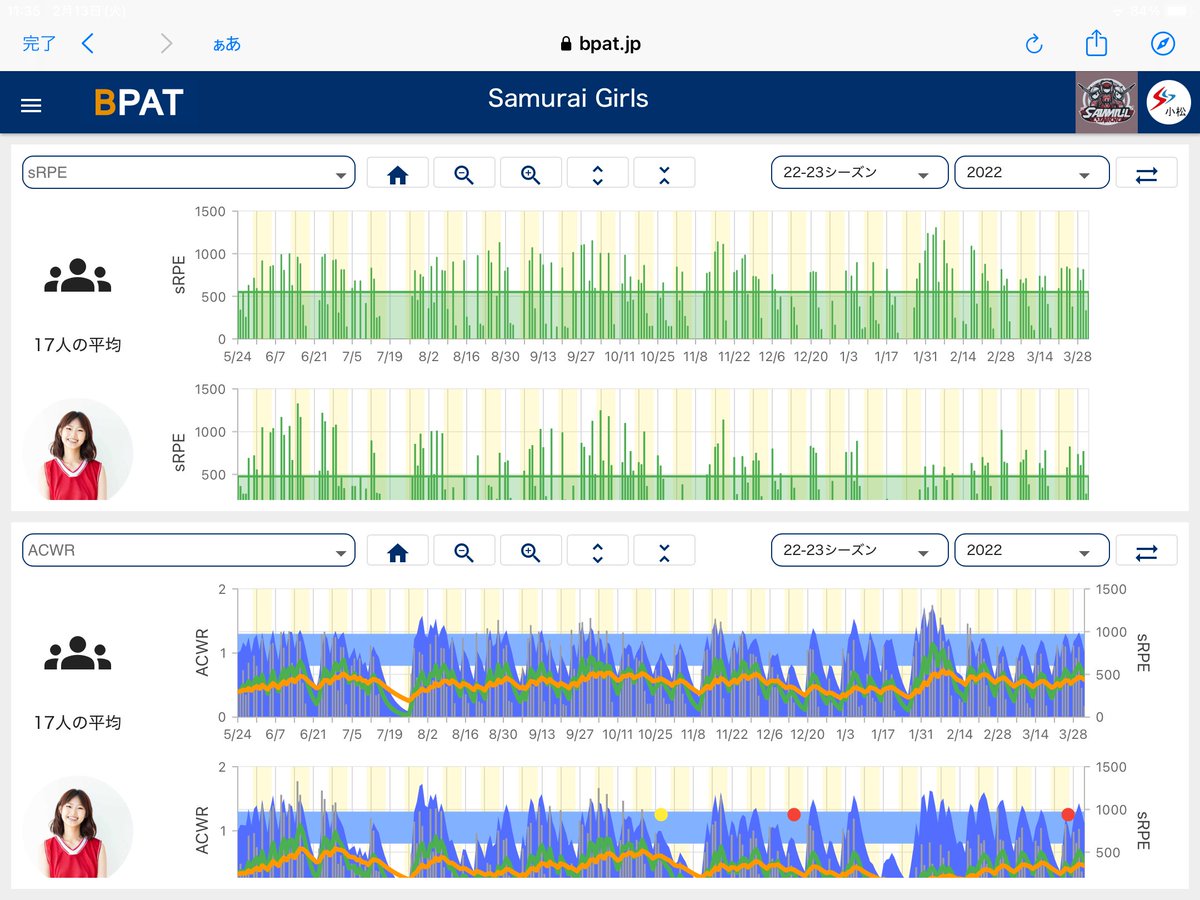Click 17人の平均 label in ACWR panel

pyautogui.click(x=78, y=722)
